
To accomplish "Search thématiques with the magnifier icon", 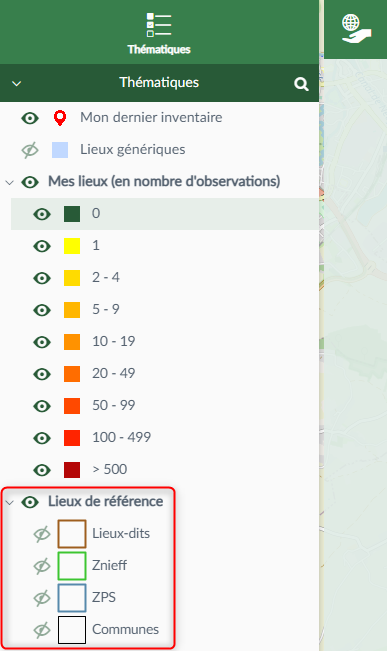I will click(x=301, y=84).
